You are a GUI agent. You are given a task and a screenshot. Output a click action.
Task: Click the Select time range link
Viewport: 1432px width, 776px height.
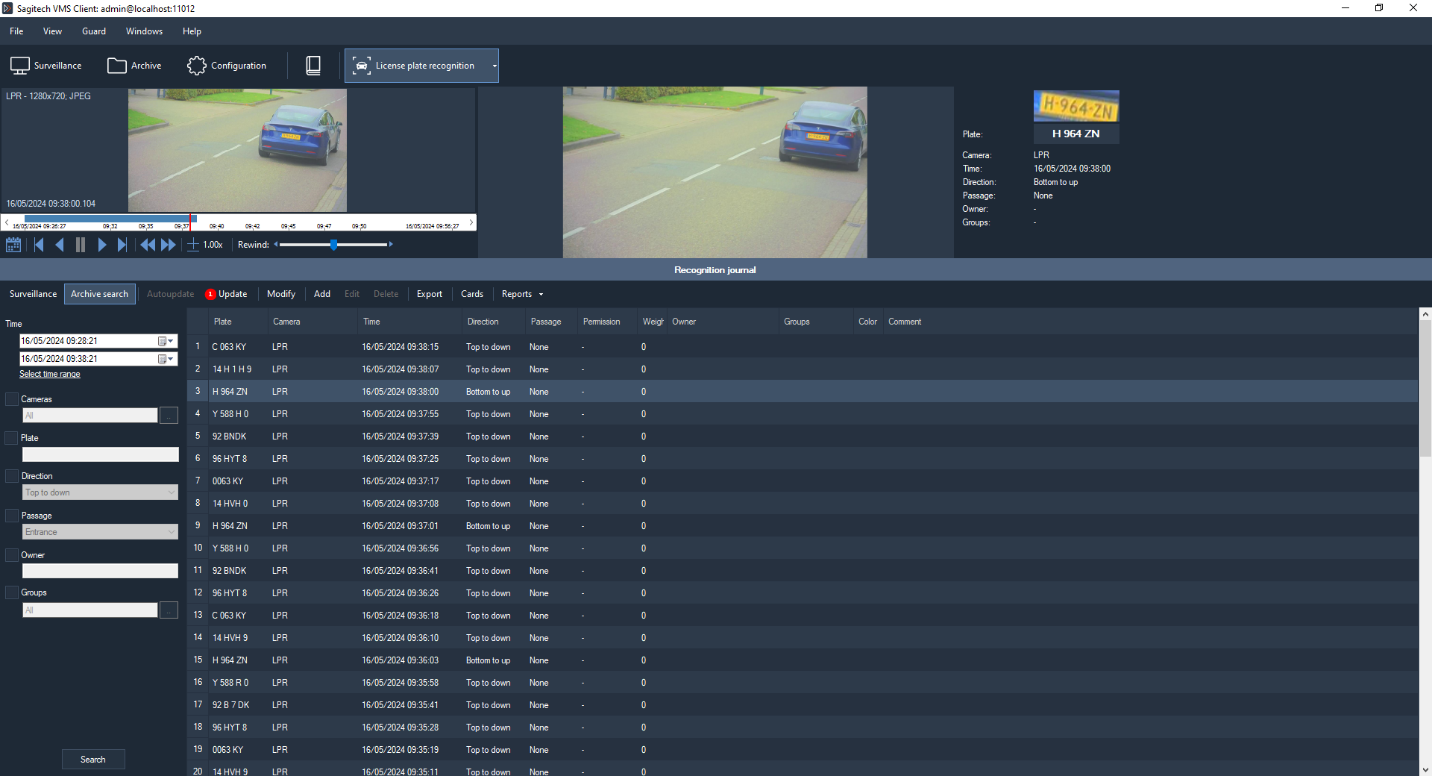[50, 374]
